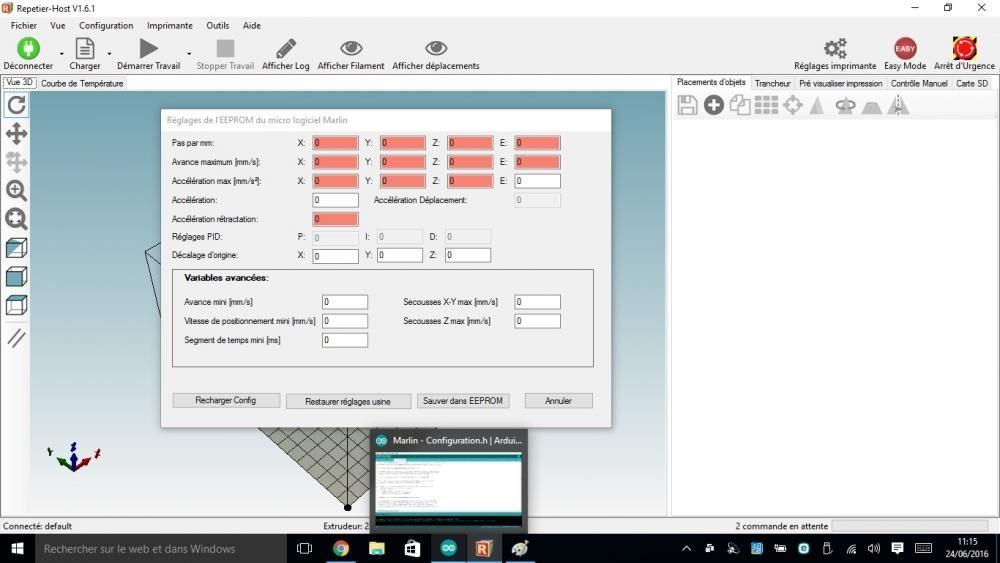The width and height of the screenshot is (1000, 563).
Task: Click the mirror object icon
Action: point(899,105)
